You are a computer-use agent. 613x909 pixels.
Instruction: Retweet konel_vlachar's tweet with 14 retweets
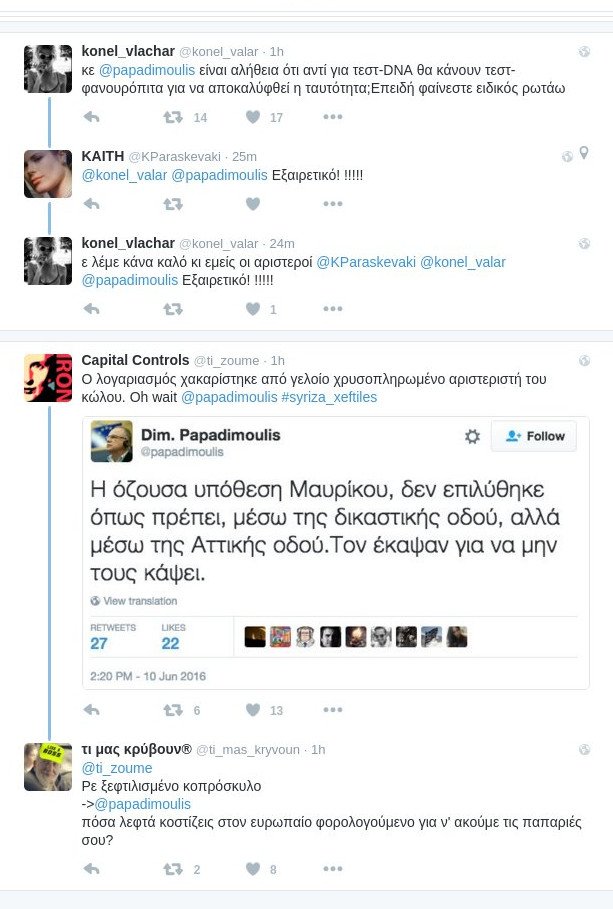point(173,117)
